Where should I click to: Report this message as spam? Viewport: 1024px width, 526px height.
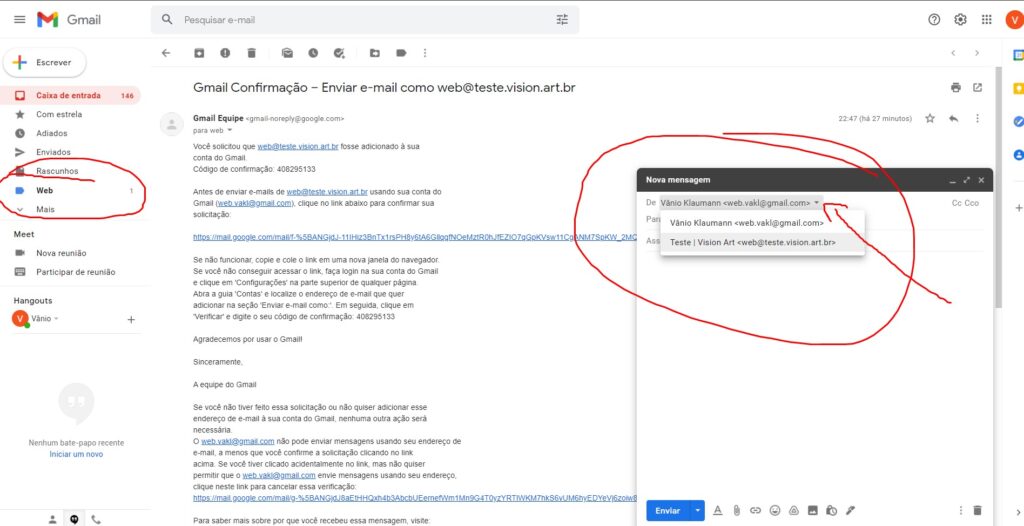tap(225, 54)
